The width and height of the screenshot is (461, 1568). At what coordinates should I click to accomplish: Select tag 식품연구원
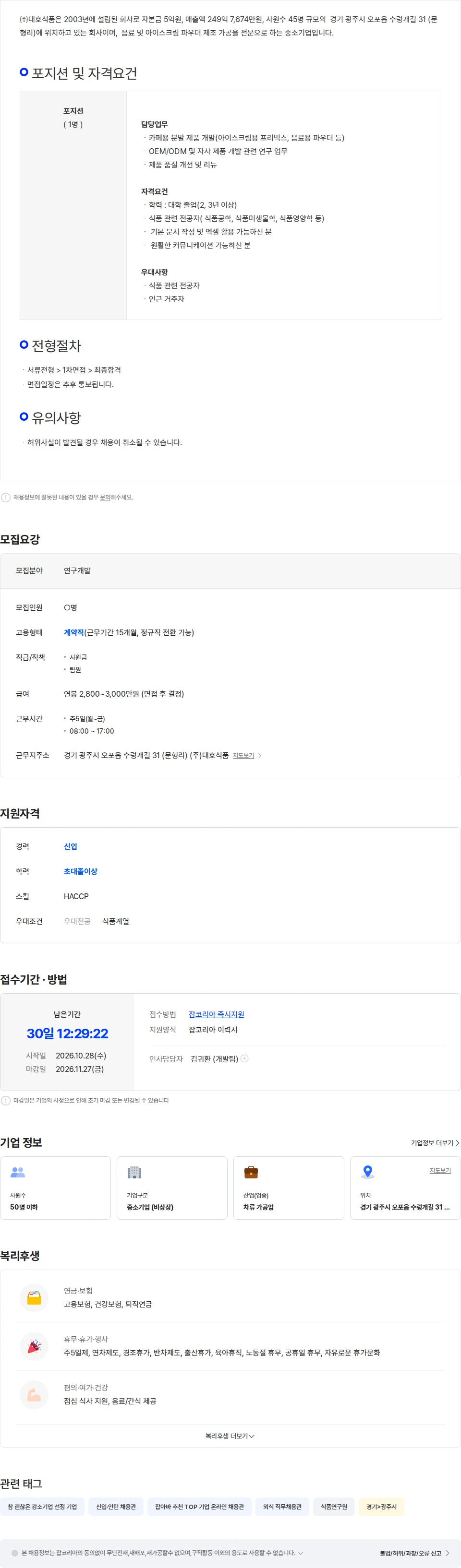pyautogui.click(x=334, y=1507)
